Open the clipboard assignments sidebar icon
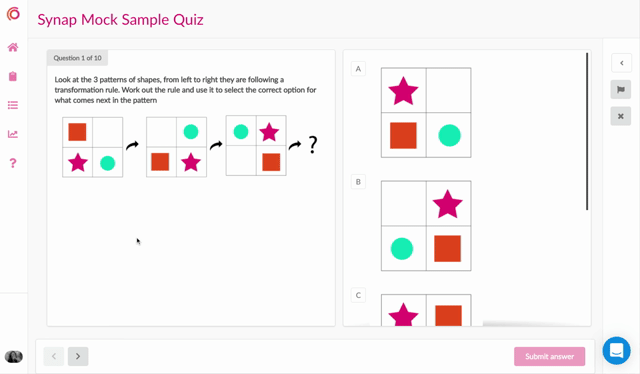The width and height of the screenshot is (640, 374). point(13,76)
